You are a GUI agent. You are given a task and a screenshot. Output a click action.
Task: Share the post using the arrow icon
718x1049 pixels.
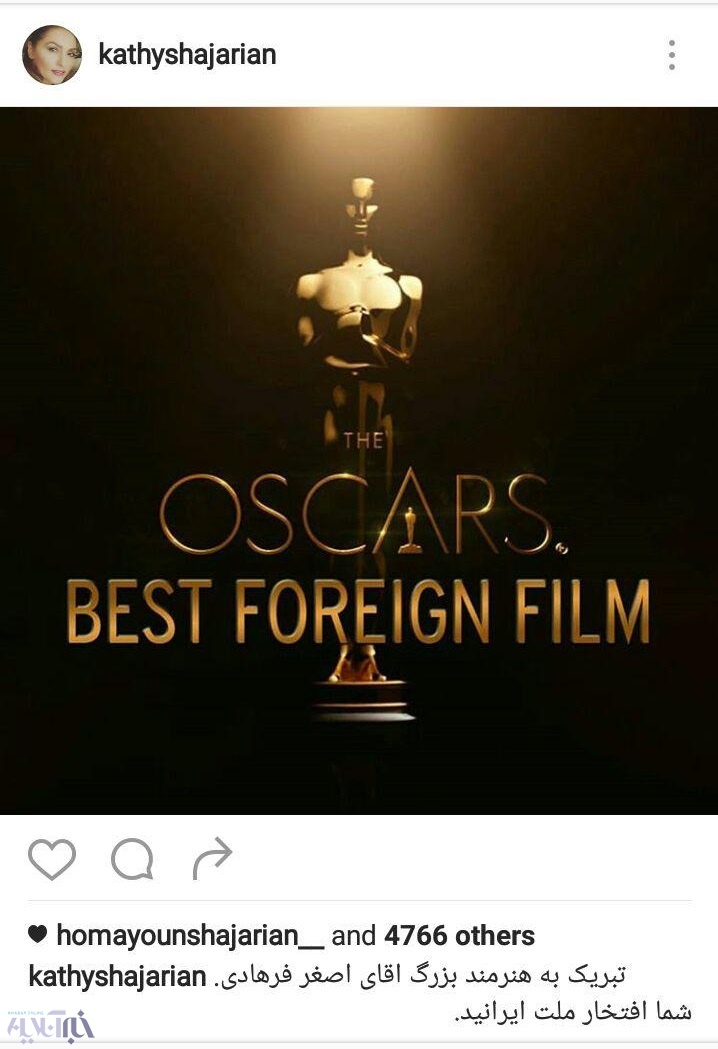tap(212, 858)
